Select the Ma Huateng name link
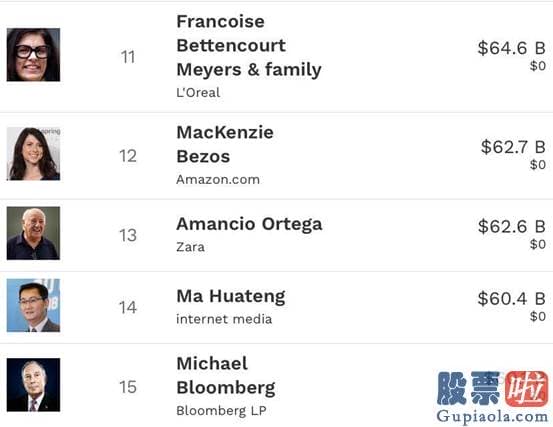Screen dimensions: 553x427 click(x=231, y=297)
